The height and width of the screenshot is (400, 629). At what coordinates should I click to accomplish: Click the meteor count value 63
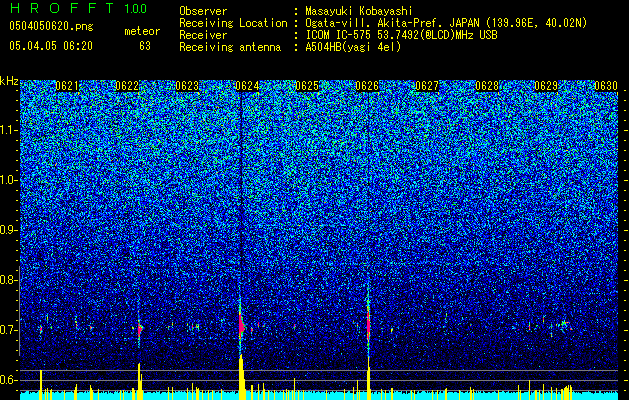point(145,46)
